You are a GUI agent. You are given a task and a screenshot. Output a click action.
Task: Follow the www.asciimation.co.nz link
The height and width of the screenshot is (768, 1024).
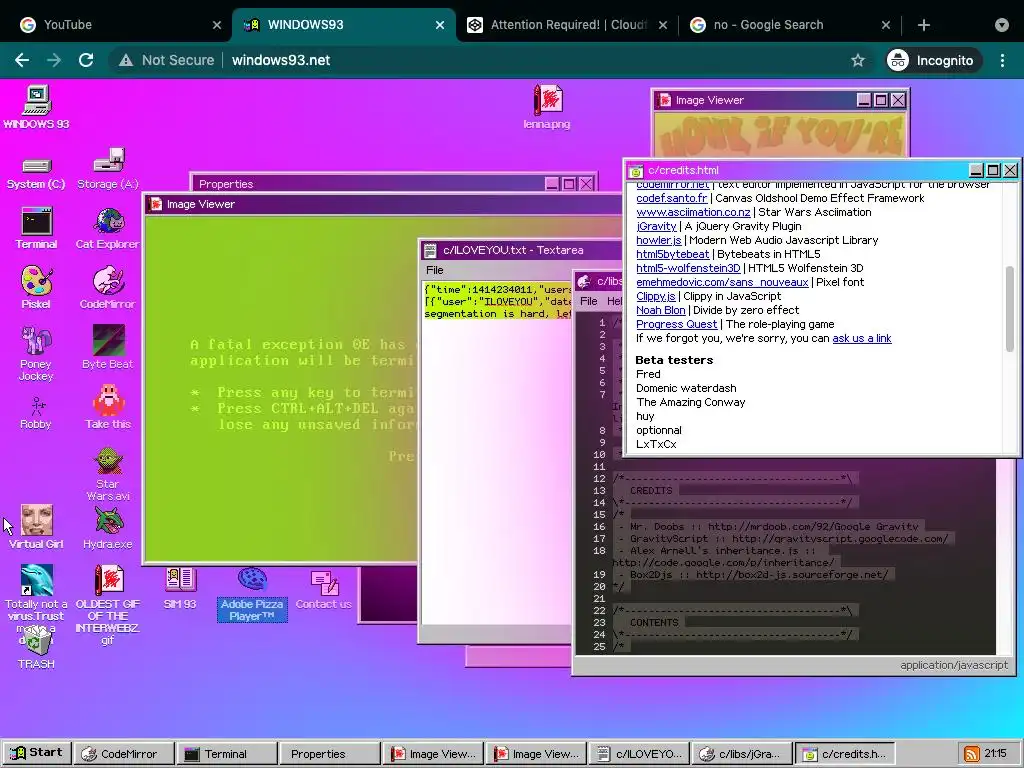click(x=693, y=212)
